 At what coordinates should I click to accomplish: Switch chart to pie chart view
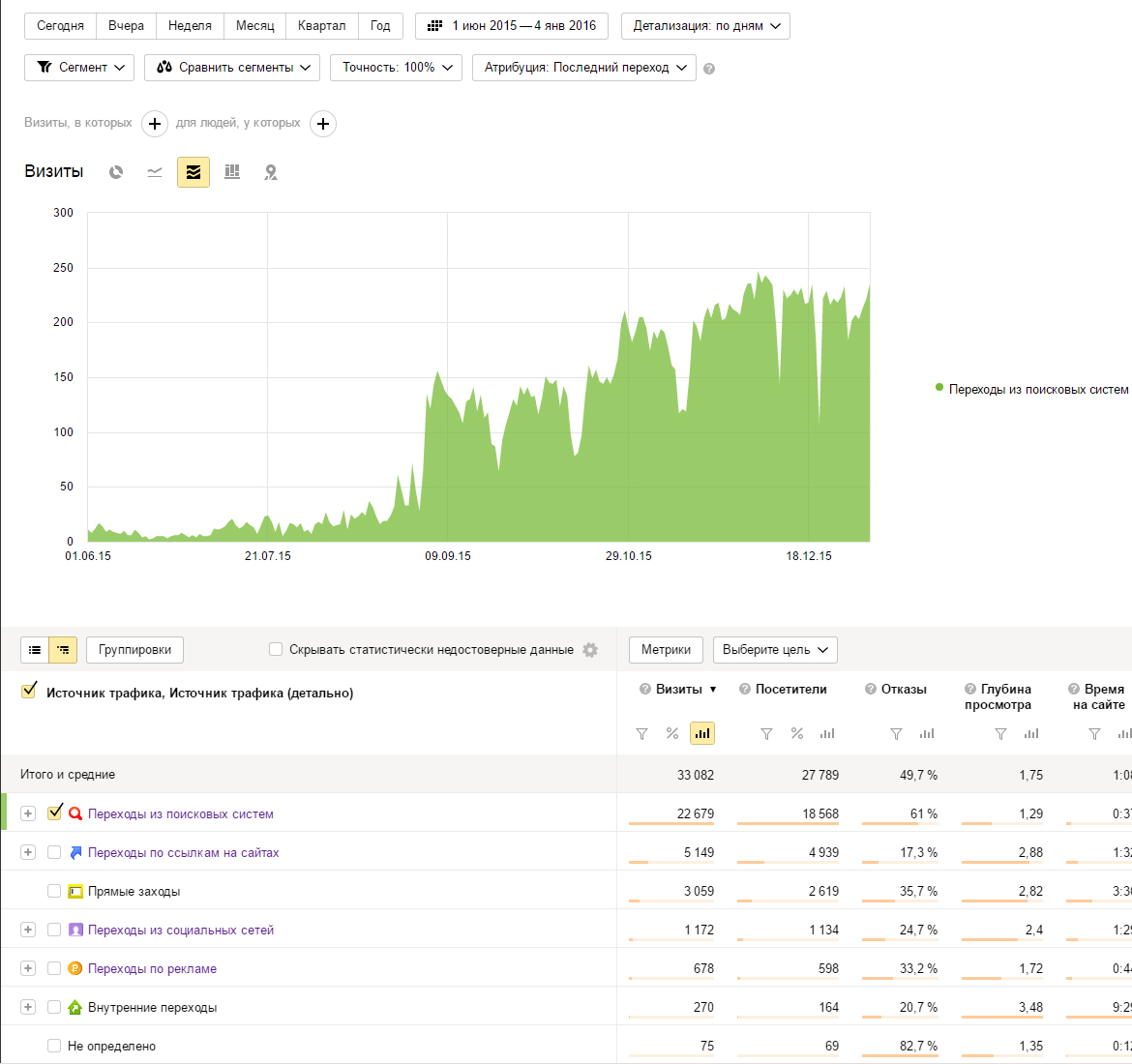(116, 172)
